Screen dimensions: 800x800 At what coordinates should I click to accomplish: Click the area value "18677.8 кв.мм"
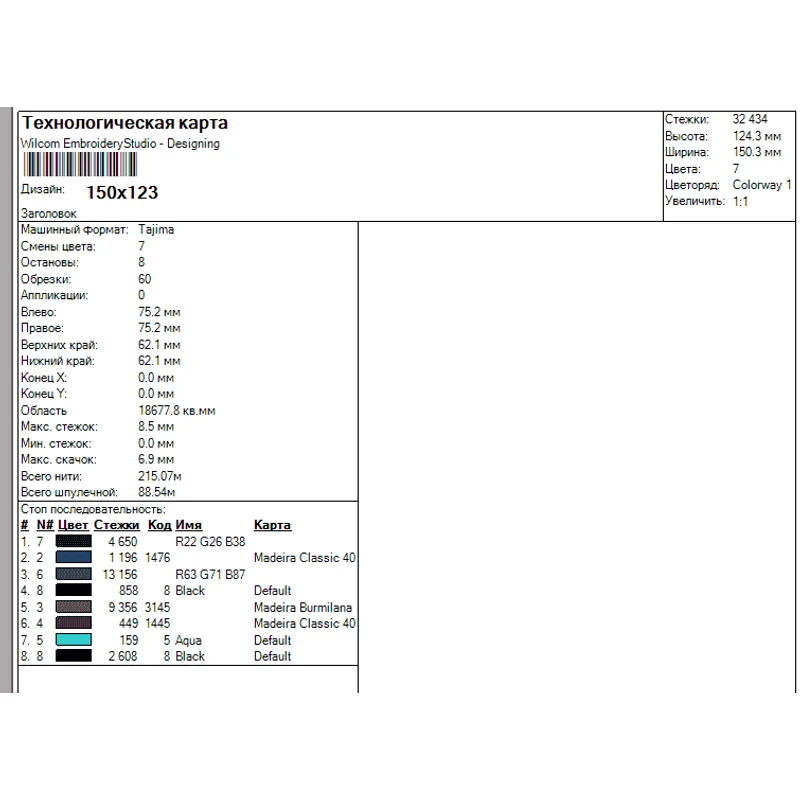[x=177, y=411]
